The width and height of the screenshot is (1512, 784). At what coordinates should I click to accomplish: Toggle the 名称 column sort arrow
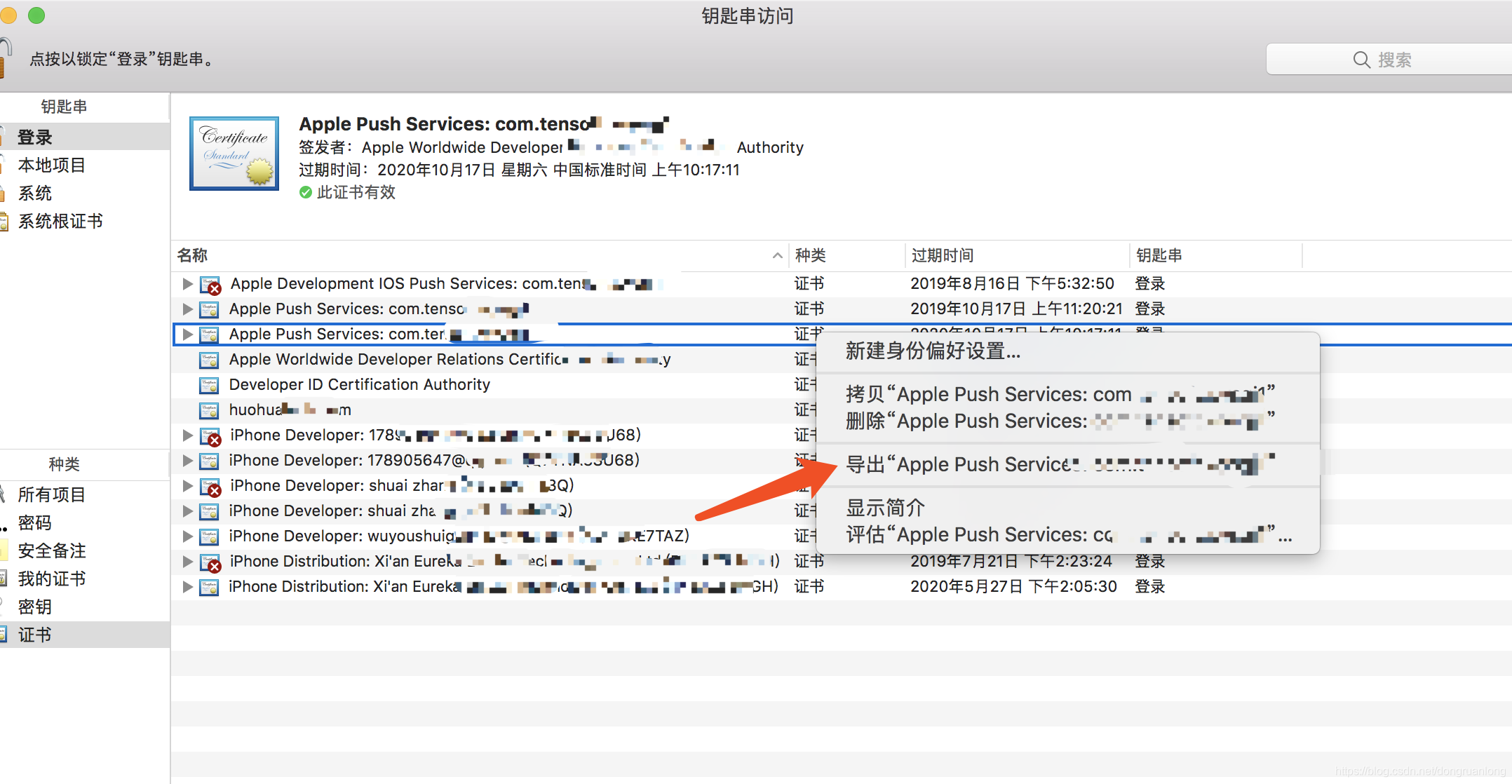[x=777, y=256]
